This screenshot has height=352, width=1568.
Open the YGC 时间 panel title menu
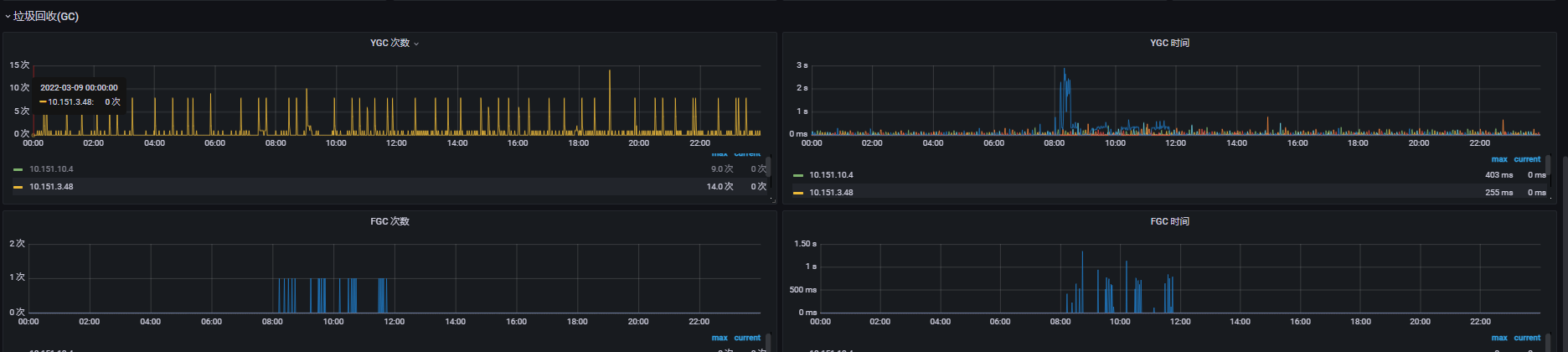point(1169,43)
